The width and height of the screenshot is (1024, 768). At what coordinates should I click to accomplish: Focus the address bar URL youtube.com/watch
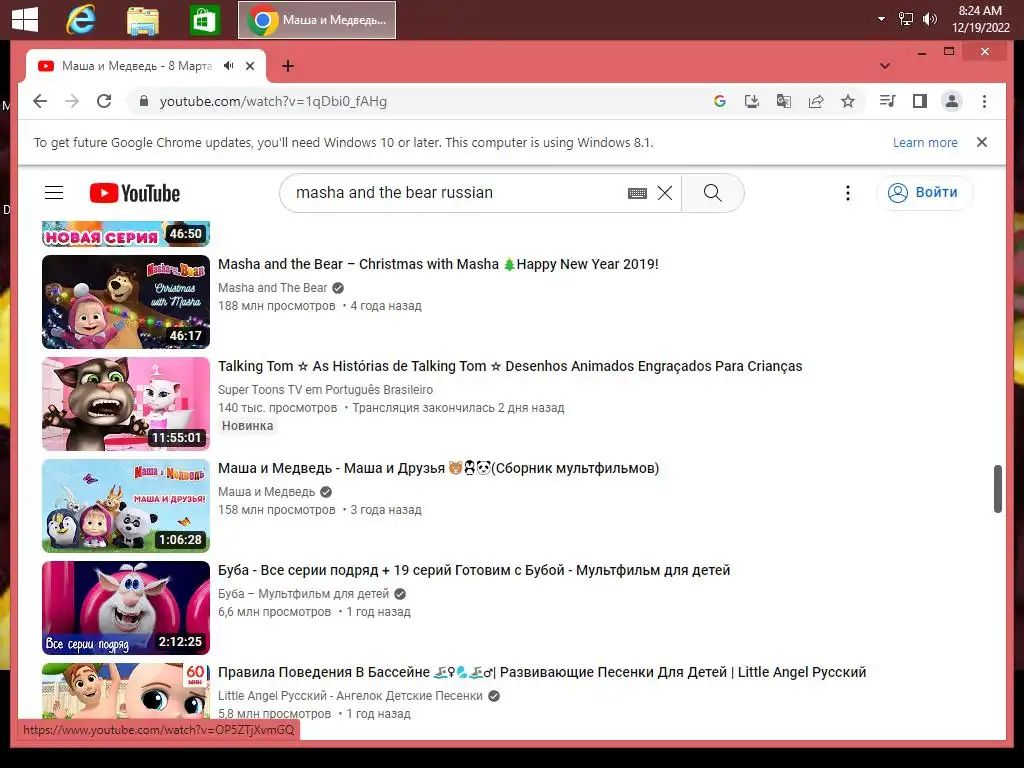coord(273,101)
